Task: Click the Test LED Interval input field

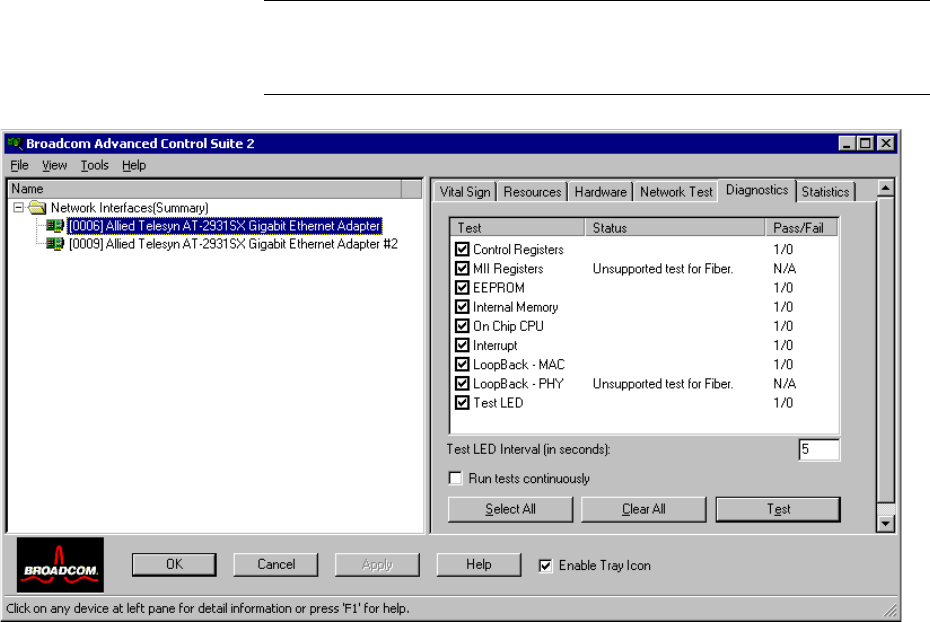Action: click(x=818, y=450)
